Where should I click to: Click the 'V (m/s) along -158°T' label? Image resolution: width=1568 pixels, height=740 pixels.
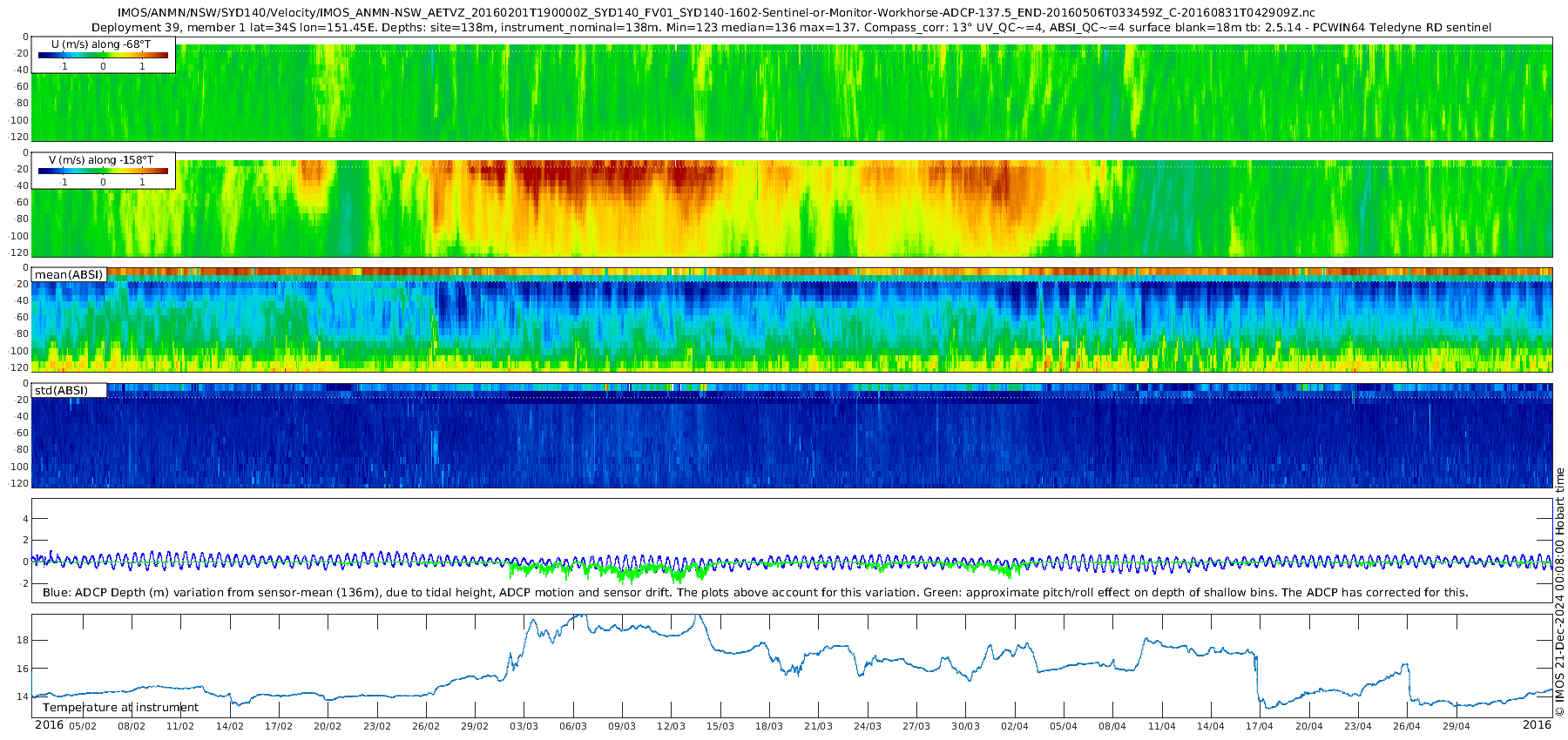click(x=101, y=160)
